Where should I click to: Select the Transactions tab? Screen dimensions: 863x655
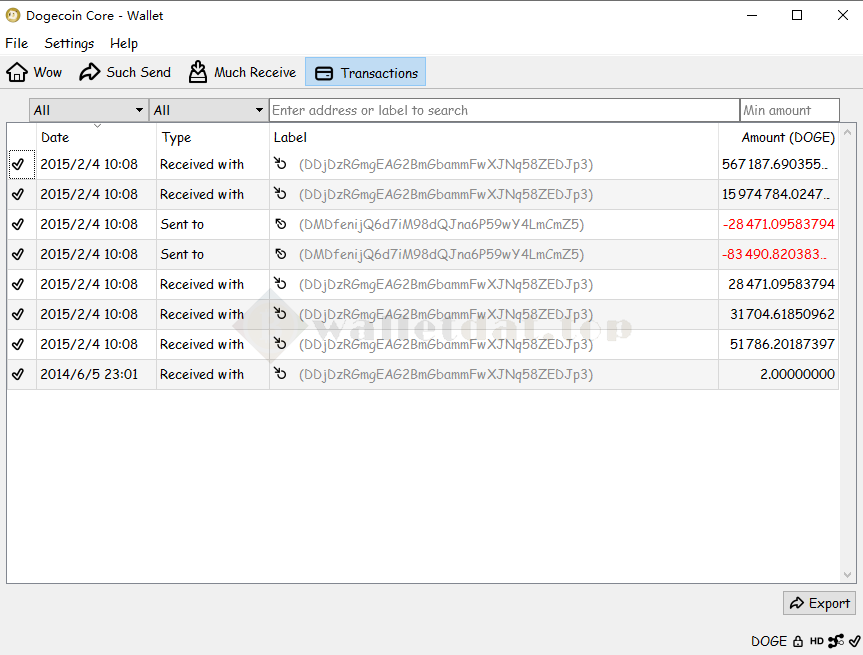(366, 72)
